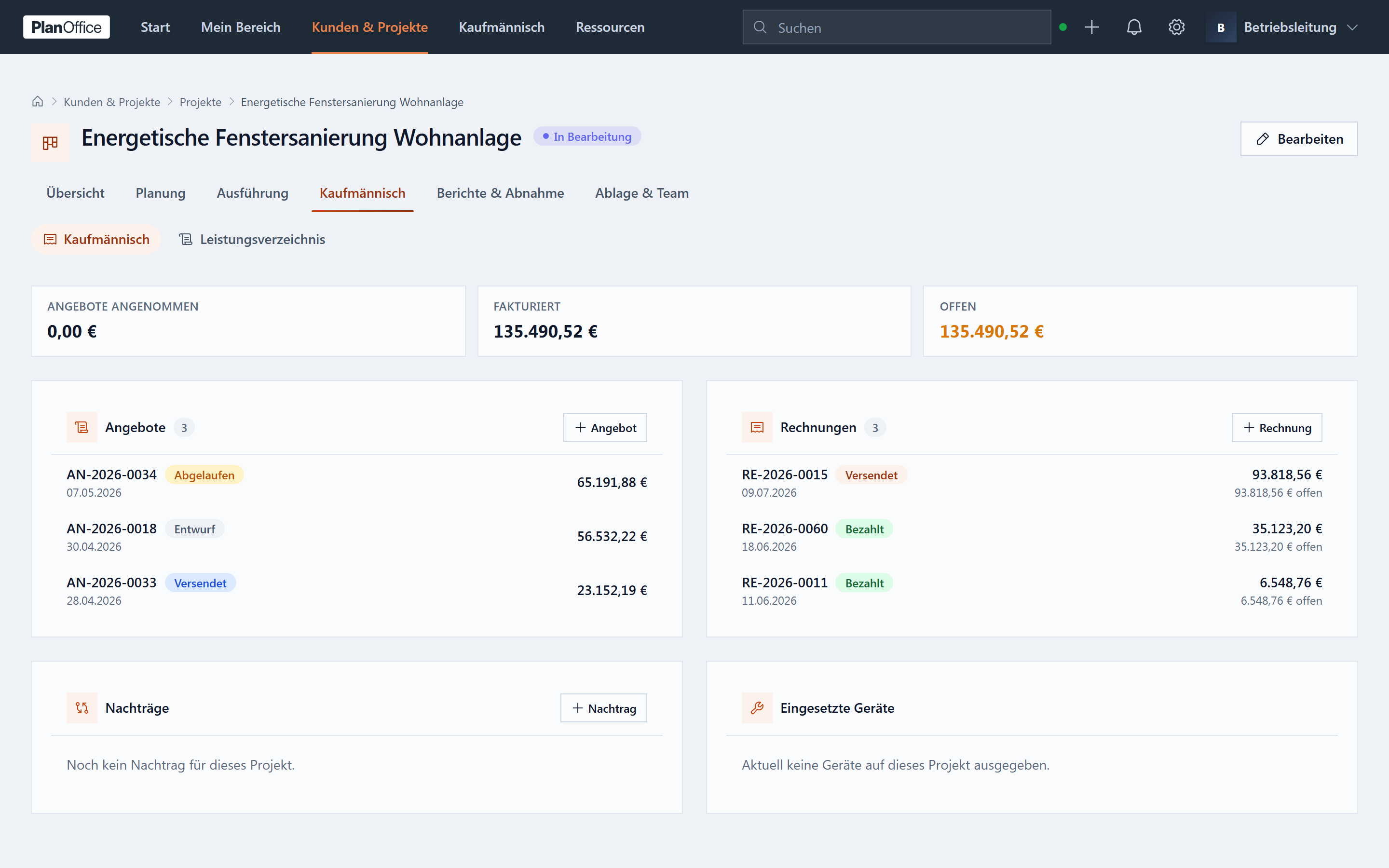
Task: Add a new Nachtrag
Action: coord(604,708)
